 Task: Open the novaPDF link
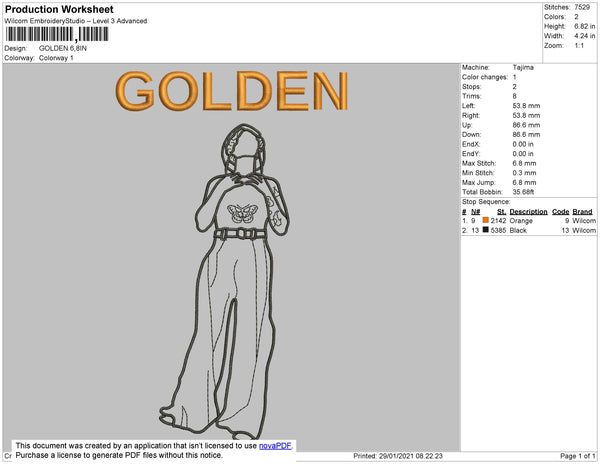tap(275, 446)
